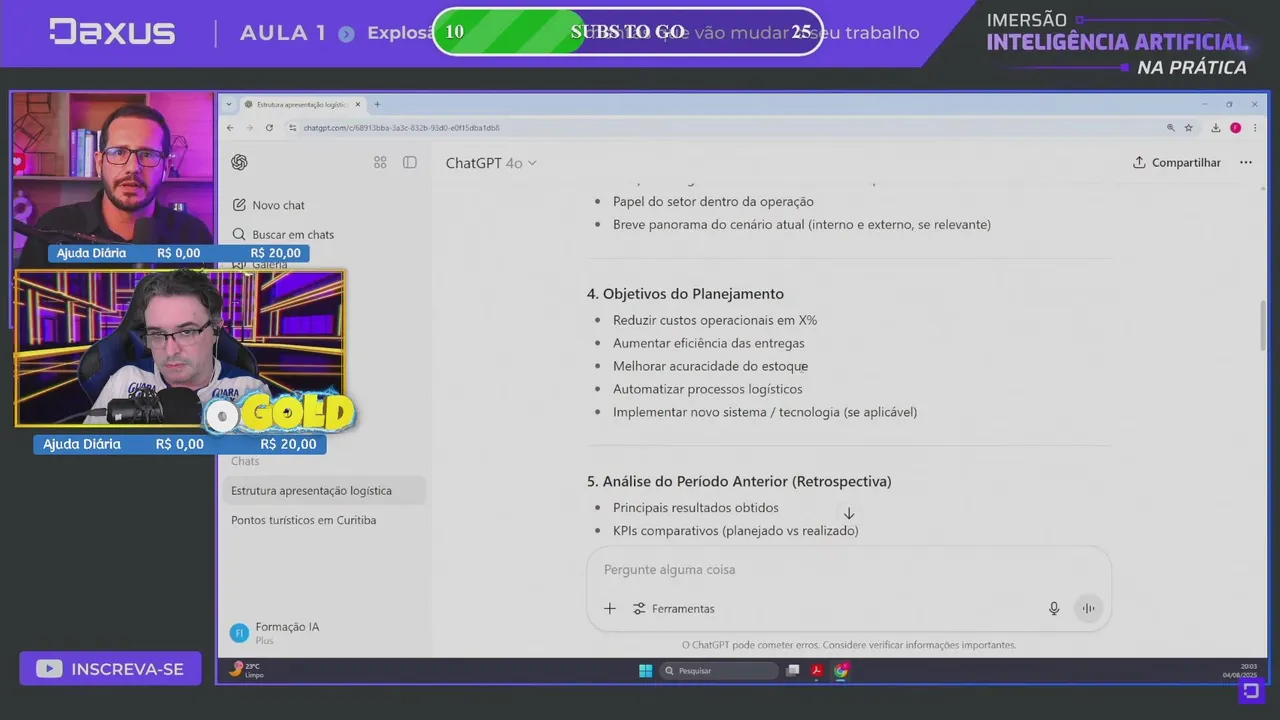Open the ChatGPT 4o model selector dropdown
1280x720 pixels.
(491, 163)
